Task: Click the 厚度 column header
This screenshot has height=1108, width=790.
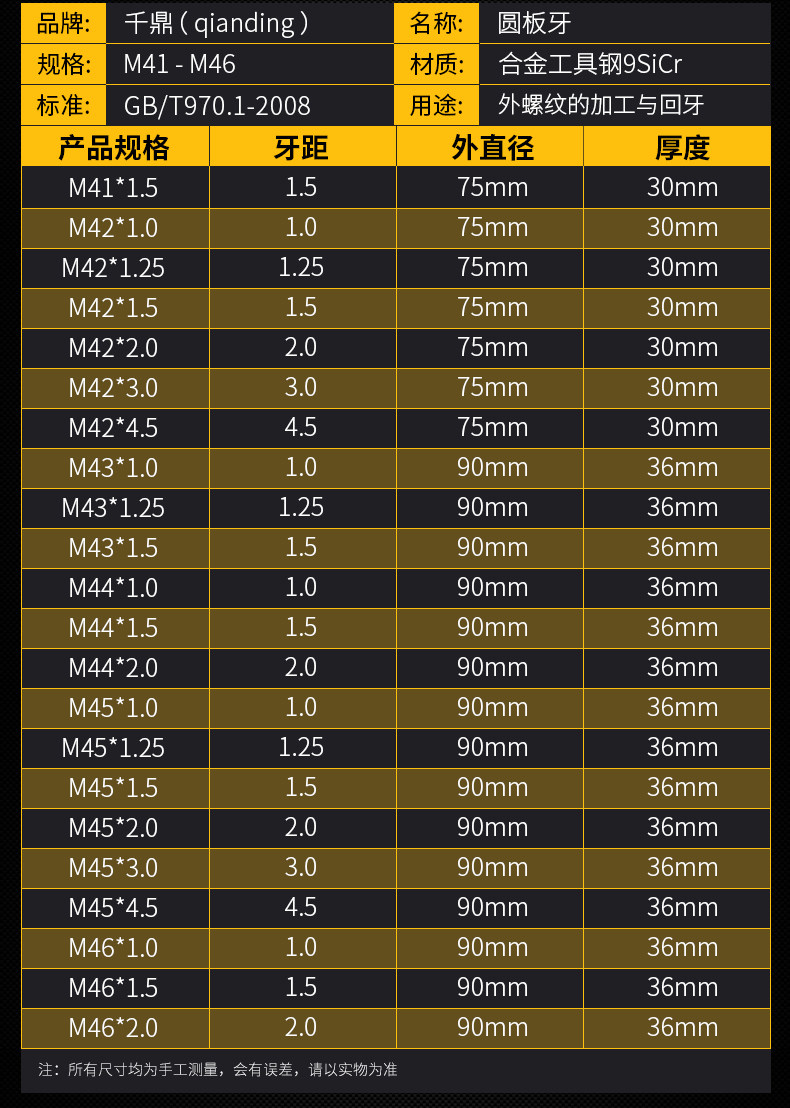Action: tap(682, 148)
